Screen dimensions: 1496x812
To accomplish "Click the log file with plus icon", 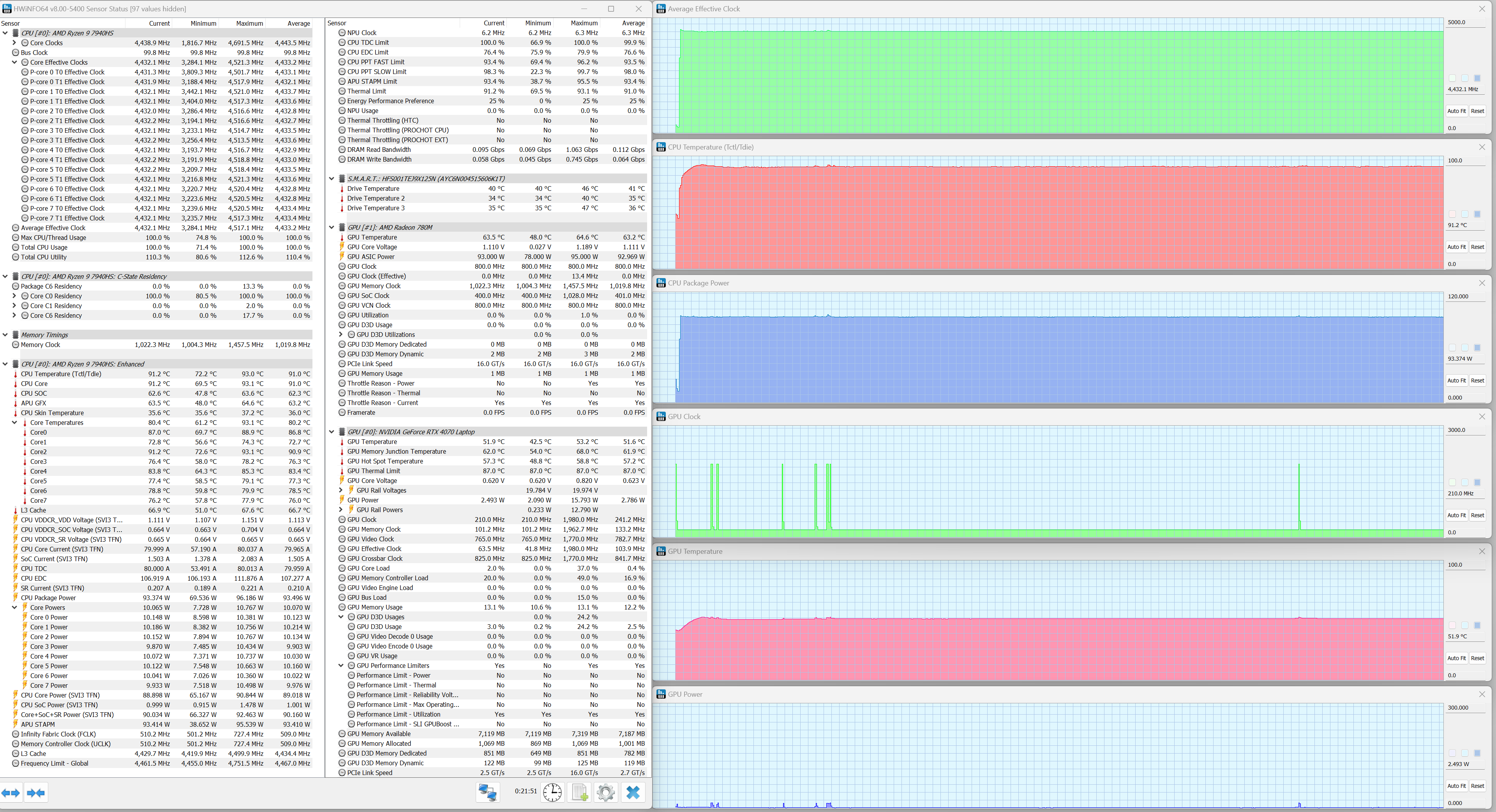I will pos(580,792).
